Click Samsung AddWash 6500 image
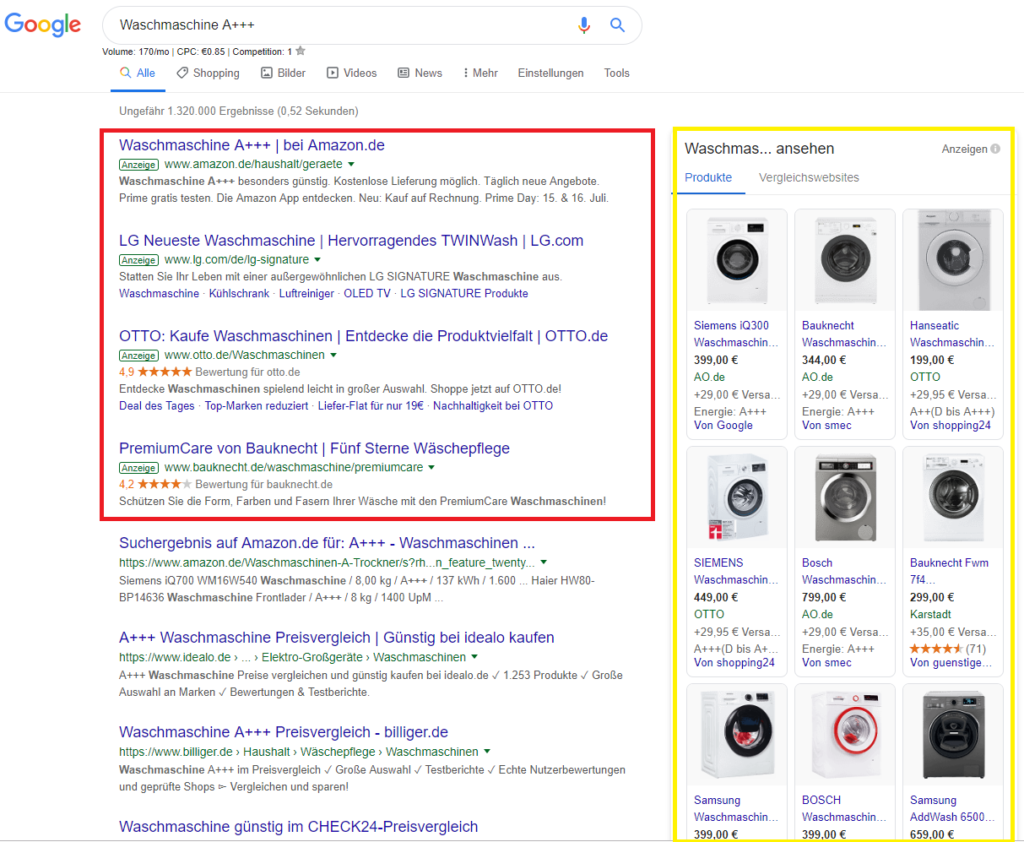Image resolution: width=1024 pixels, height=842 pixels. pyautogui.click(x=953, y=735)
